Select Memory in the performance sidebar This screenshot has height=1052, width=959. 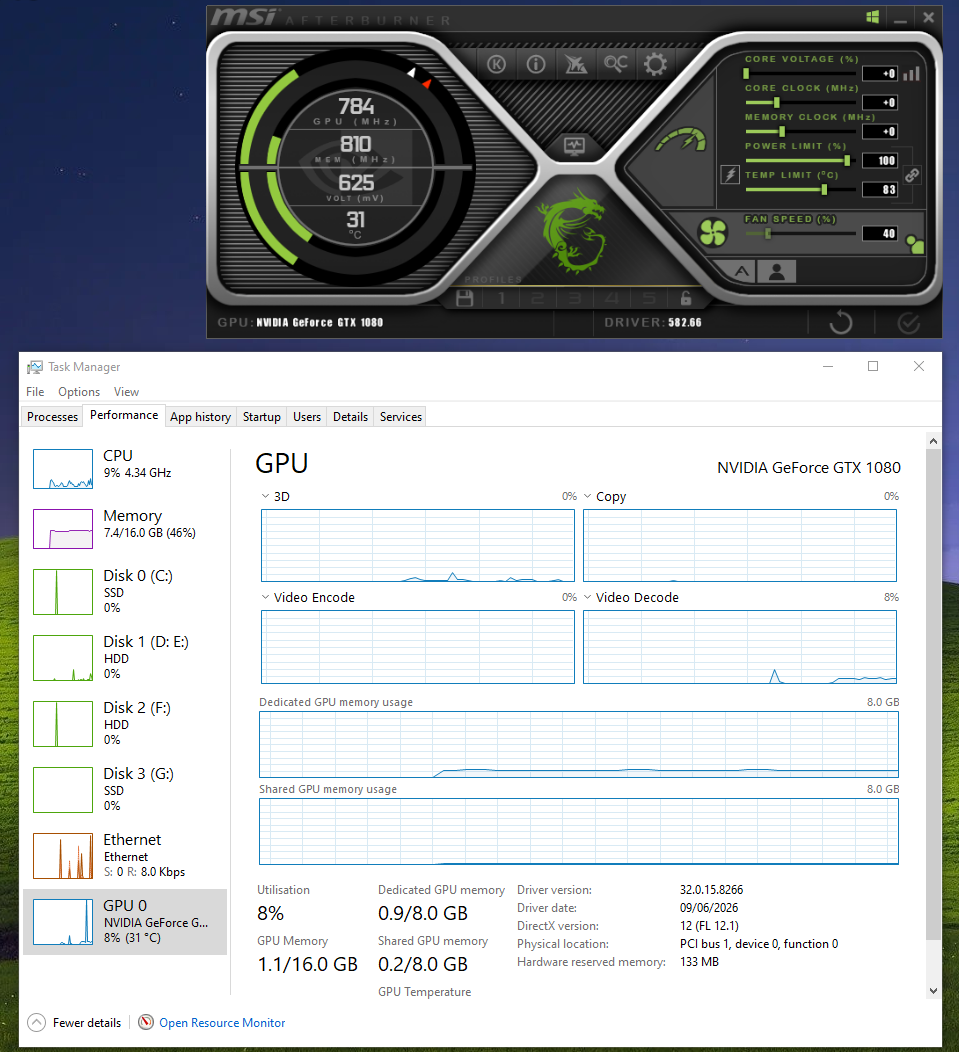click(125, 528)
